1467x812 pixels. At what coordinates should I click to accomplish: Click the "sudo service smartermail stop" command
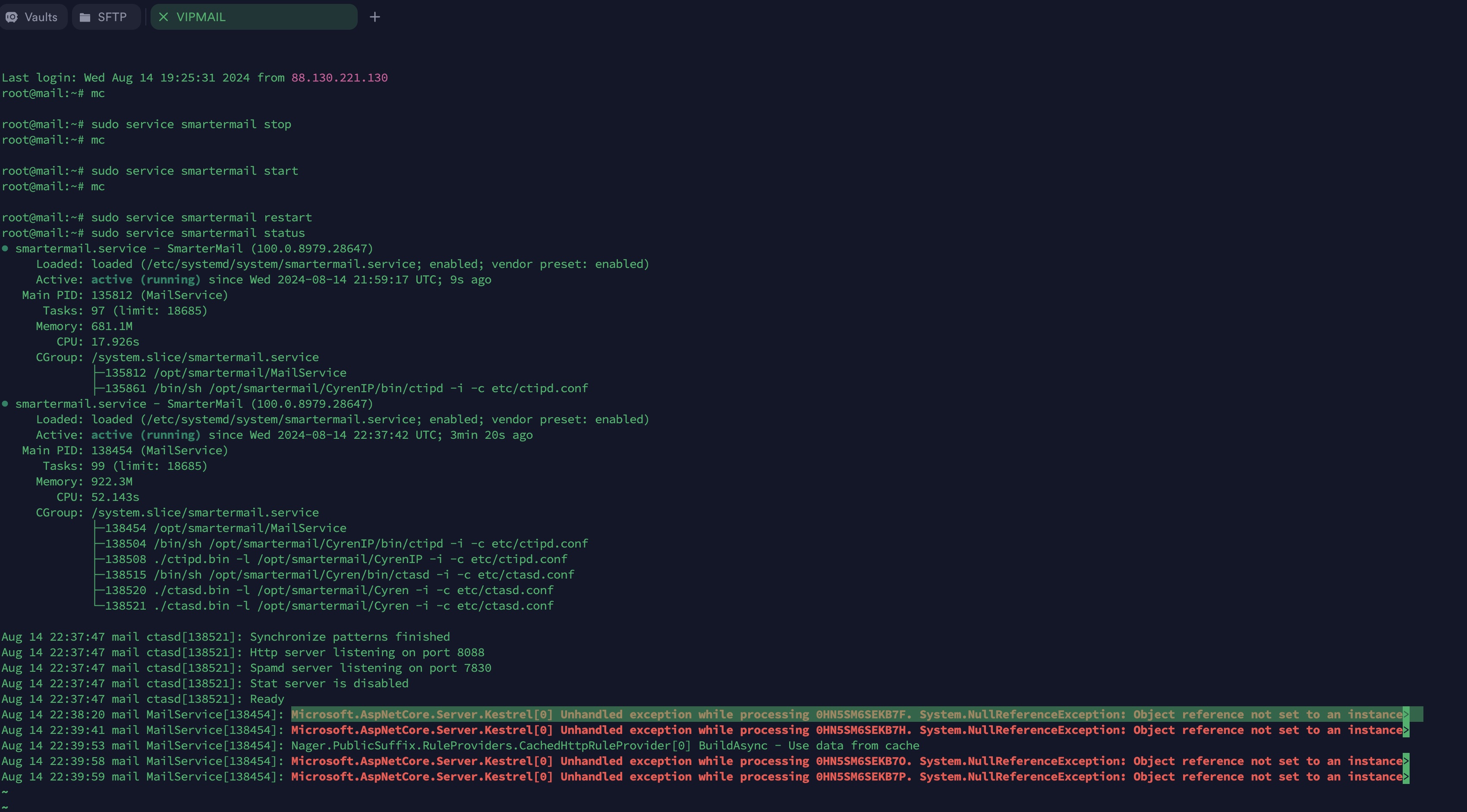pos(191,124)
